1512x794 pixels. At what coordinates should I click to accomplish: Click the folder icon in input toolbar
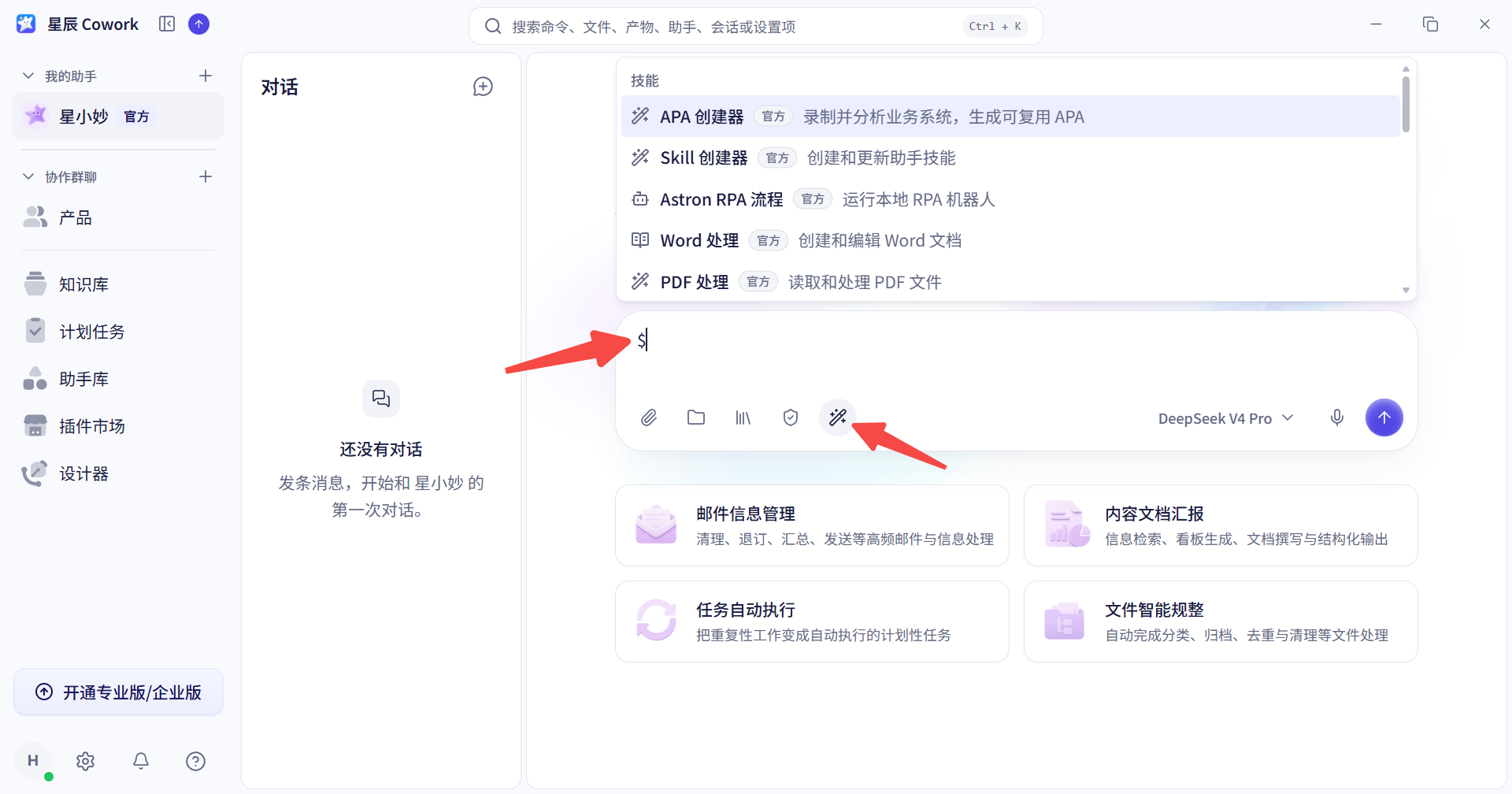(696, 417)
